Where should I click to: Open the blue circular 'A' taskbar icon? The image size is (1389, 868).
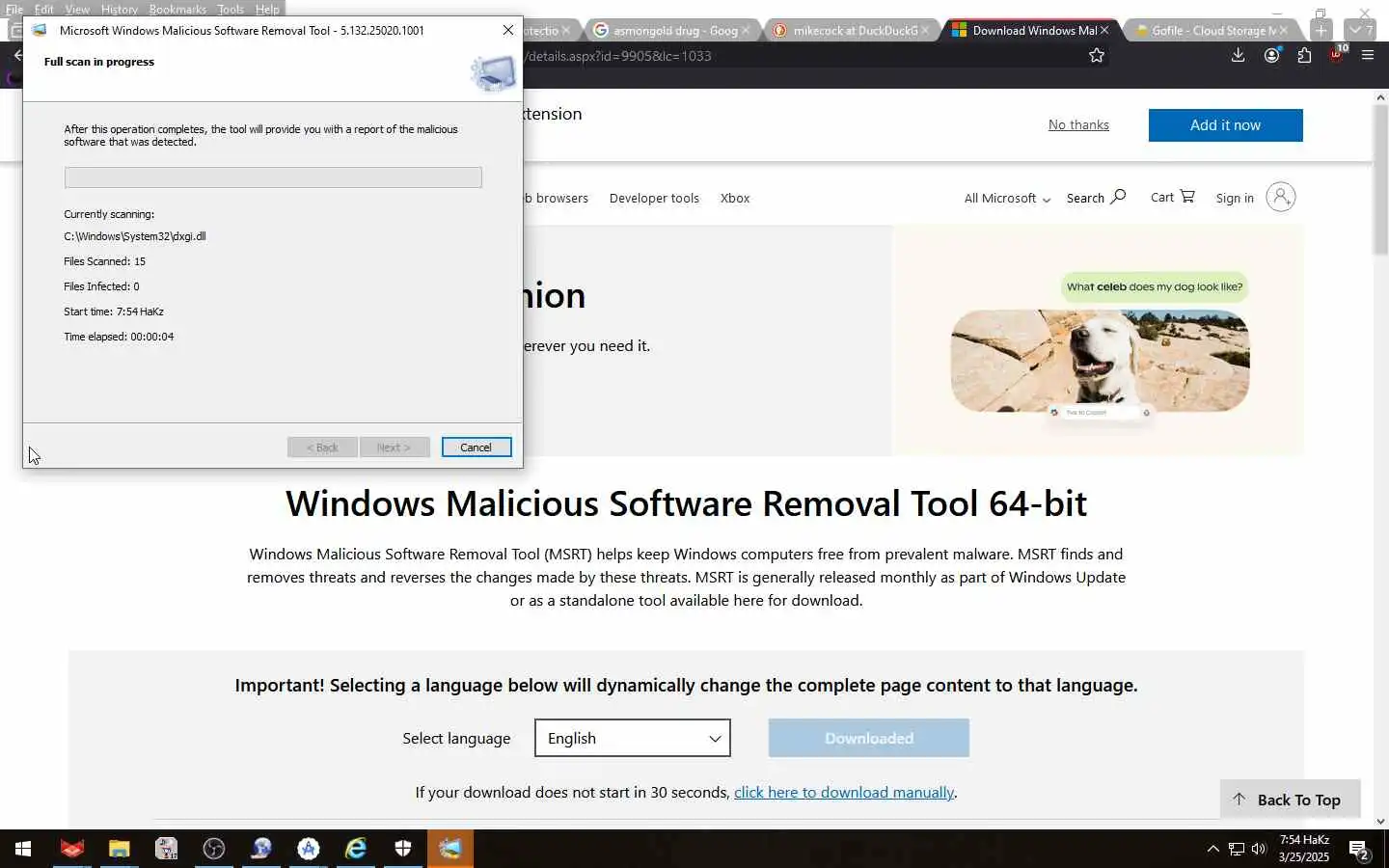click(308, 849)
